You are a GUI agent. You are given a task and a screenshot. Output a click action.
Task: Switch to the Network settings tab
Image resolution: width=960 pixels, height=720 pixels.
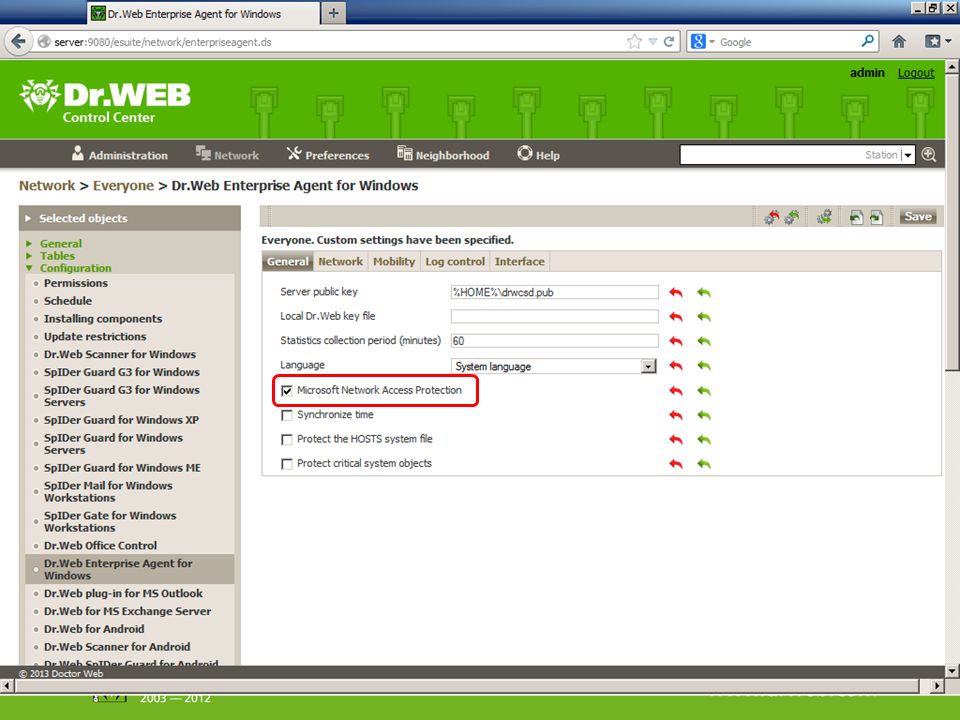tap(340, 261)
